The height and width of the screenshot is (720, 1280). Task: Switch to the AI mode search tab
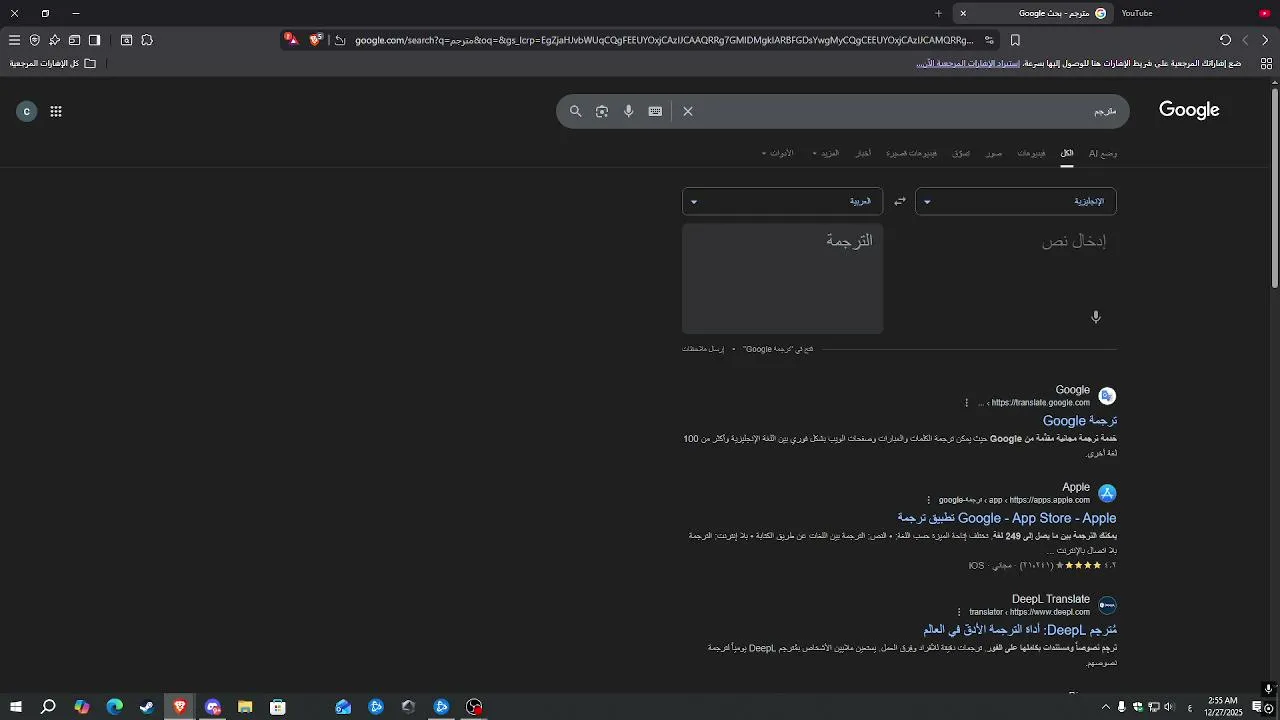pyautogui.click(x=1103, y=153)
